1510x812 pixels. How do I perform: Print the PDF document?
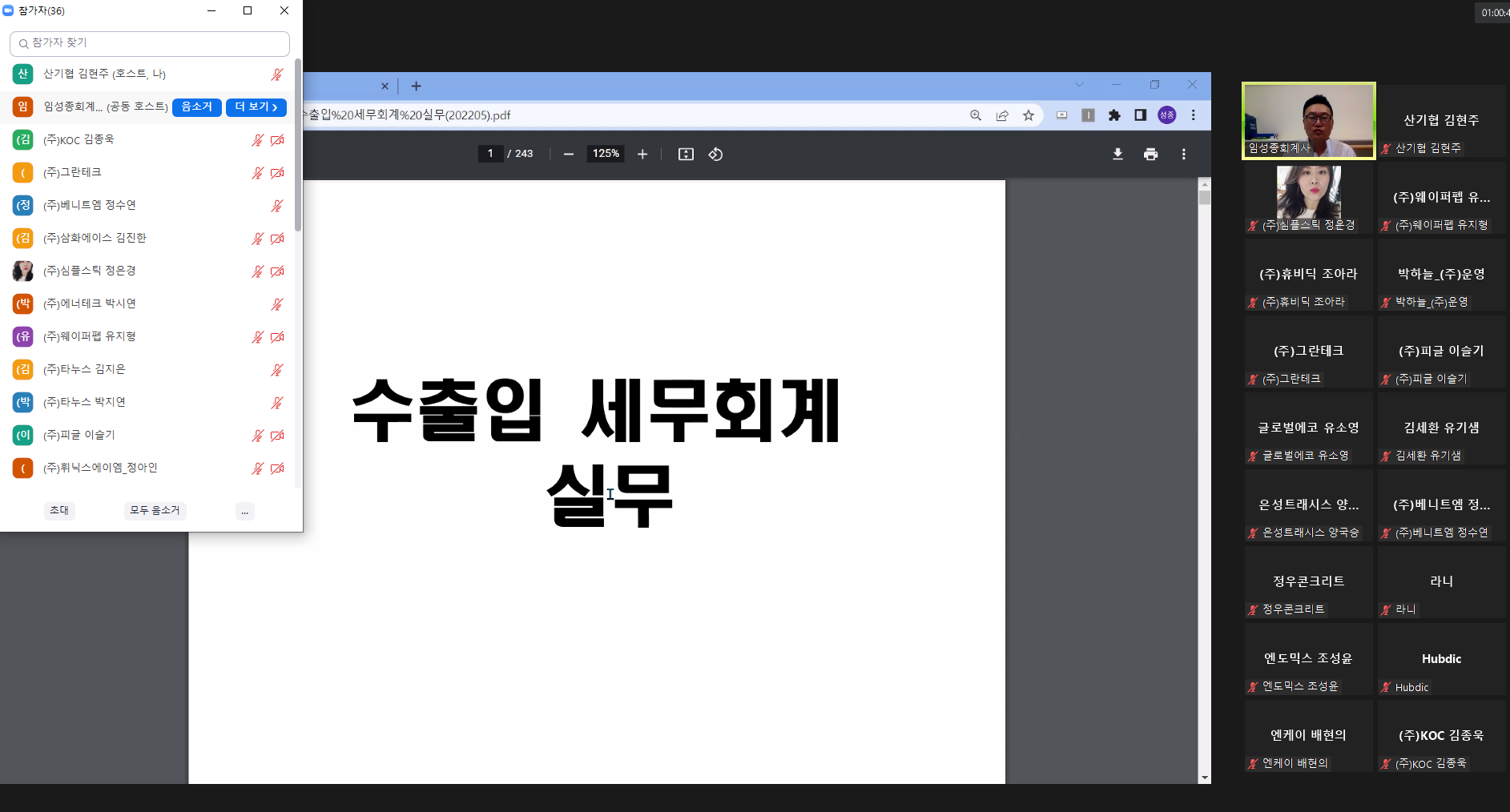click(x=1150, y=154)
